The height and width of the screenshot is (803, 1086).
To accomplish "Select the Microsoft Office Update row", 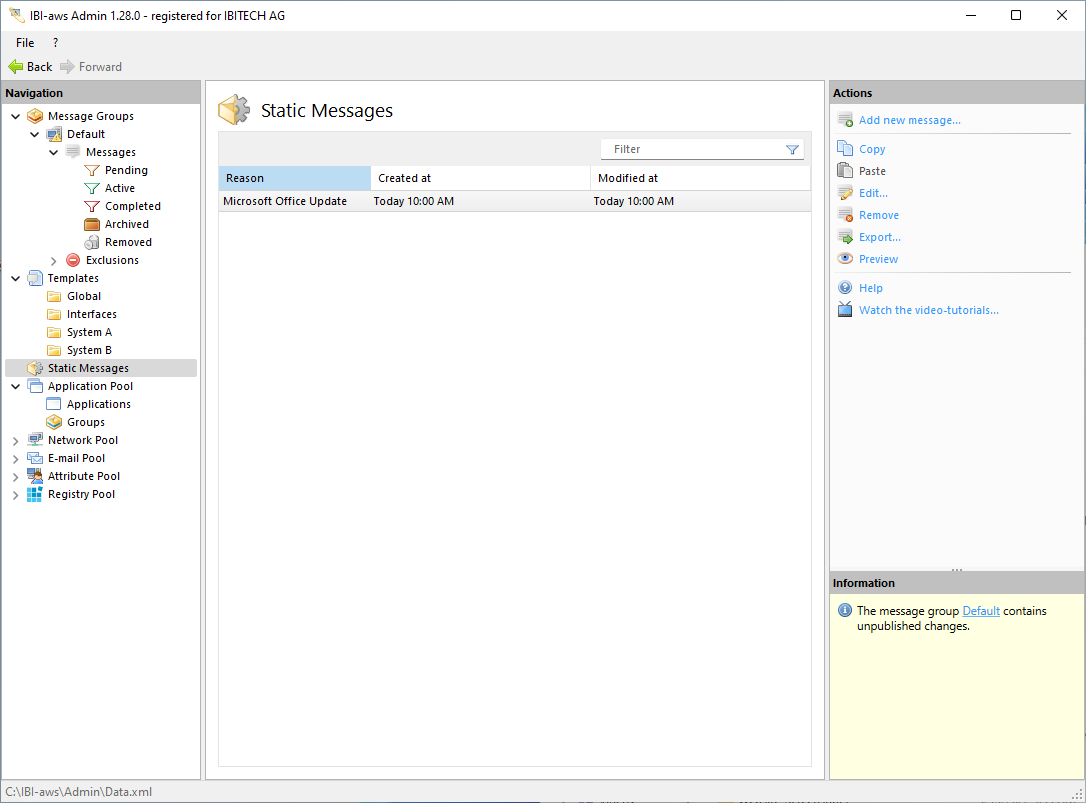I will 285,201.
